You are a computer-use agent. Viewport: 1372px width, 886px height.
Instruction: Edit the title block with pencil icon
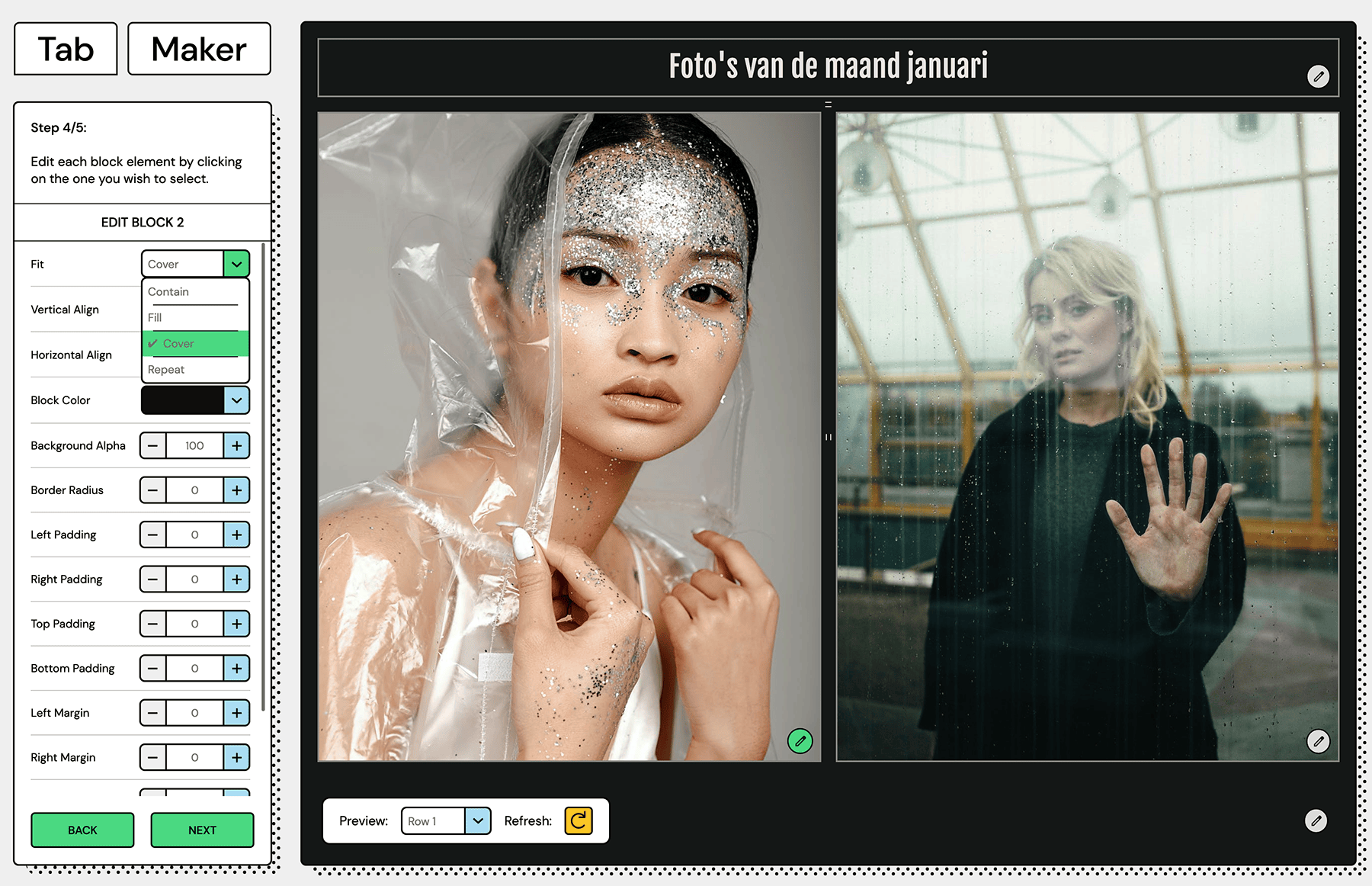[1318, 76]
